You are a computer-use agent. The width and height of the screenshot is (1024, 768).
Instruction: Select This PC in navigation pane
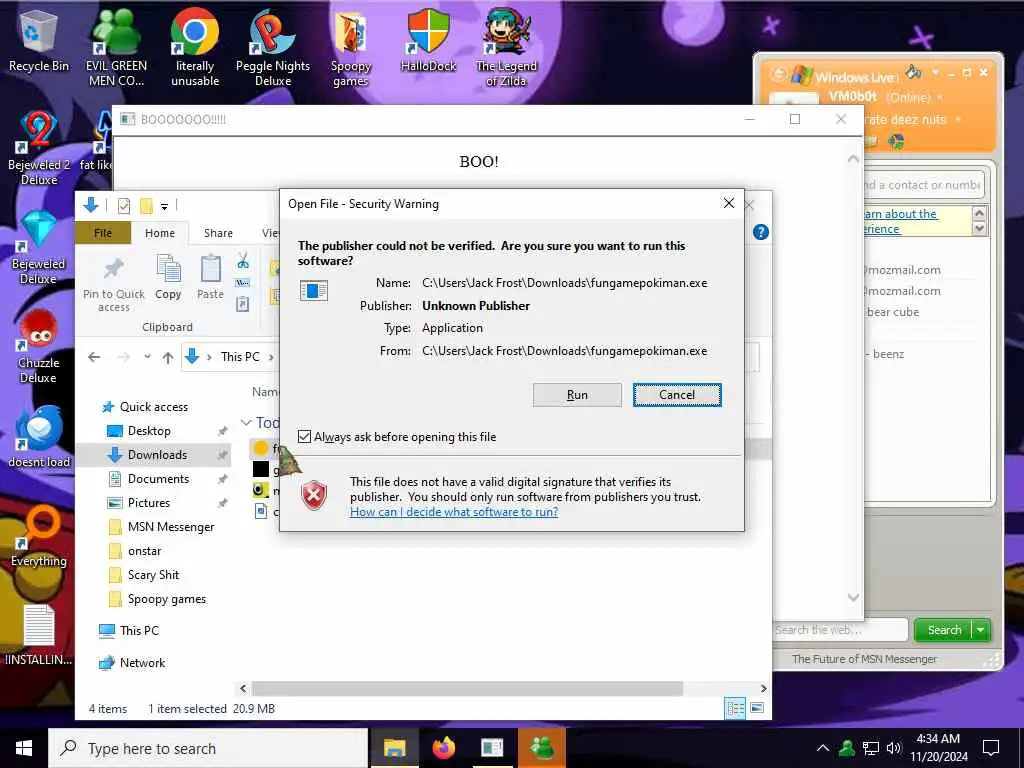click(x=138, y=631)
